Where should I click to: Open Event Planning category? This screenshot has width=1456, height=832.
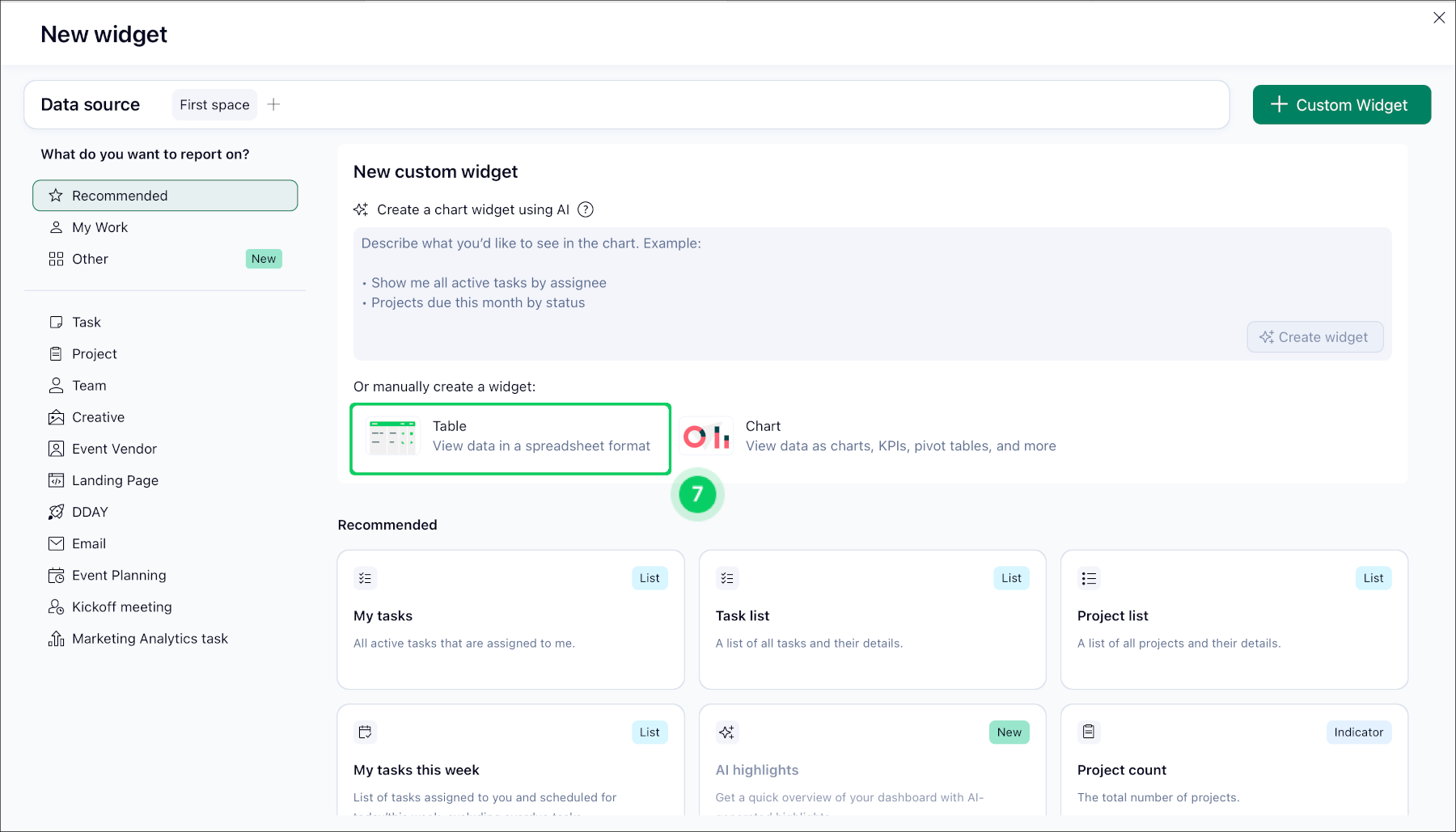tap(119, 576)
